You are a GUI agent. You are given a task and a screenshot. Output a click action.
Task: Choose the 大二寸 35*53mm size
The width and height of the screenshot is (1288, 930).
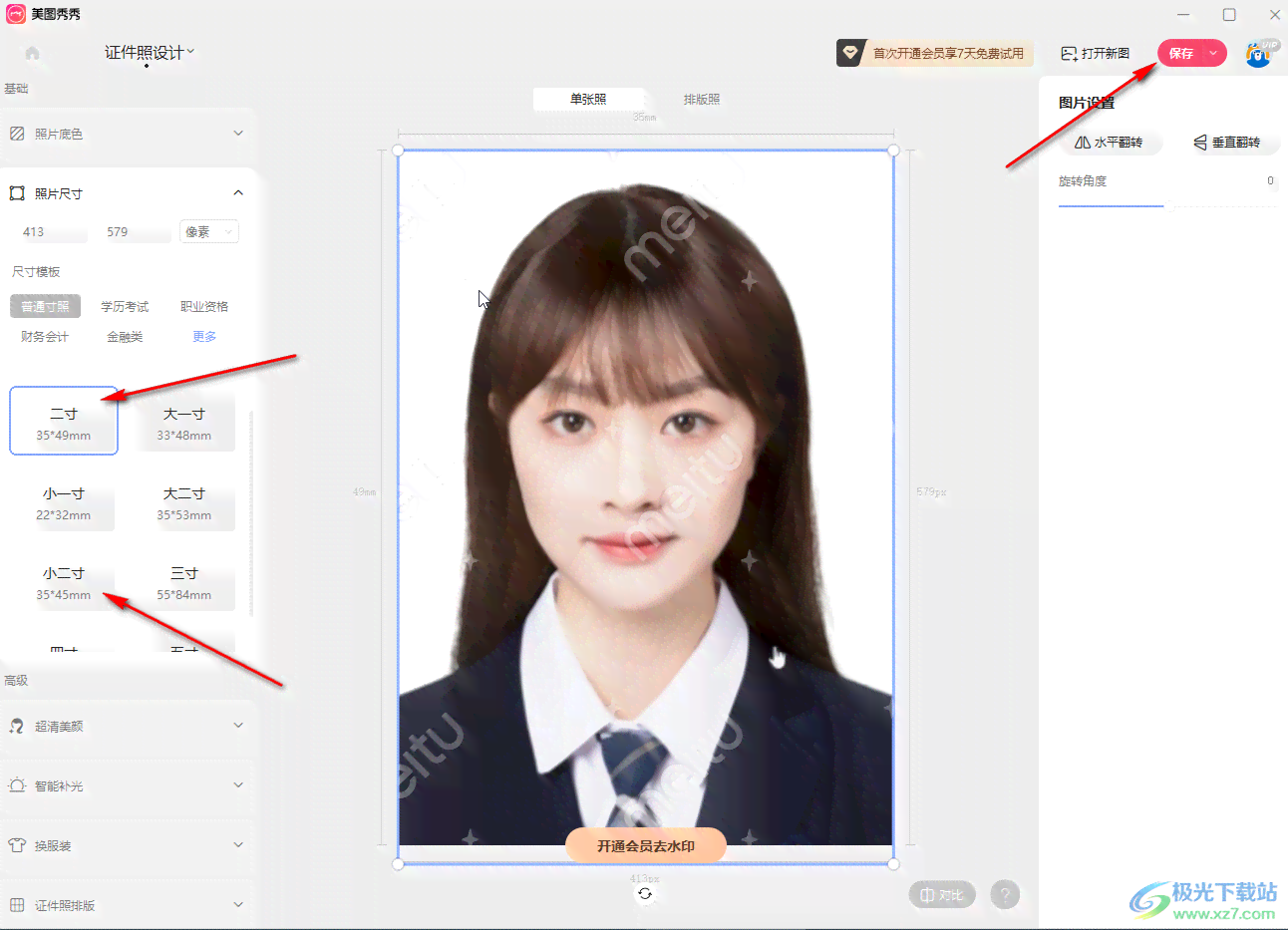[x=183, y=502]
